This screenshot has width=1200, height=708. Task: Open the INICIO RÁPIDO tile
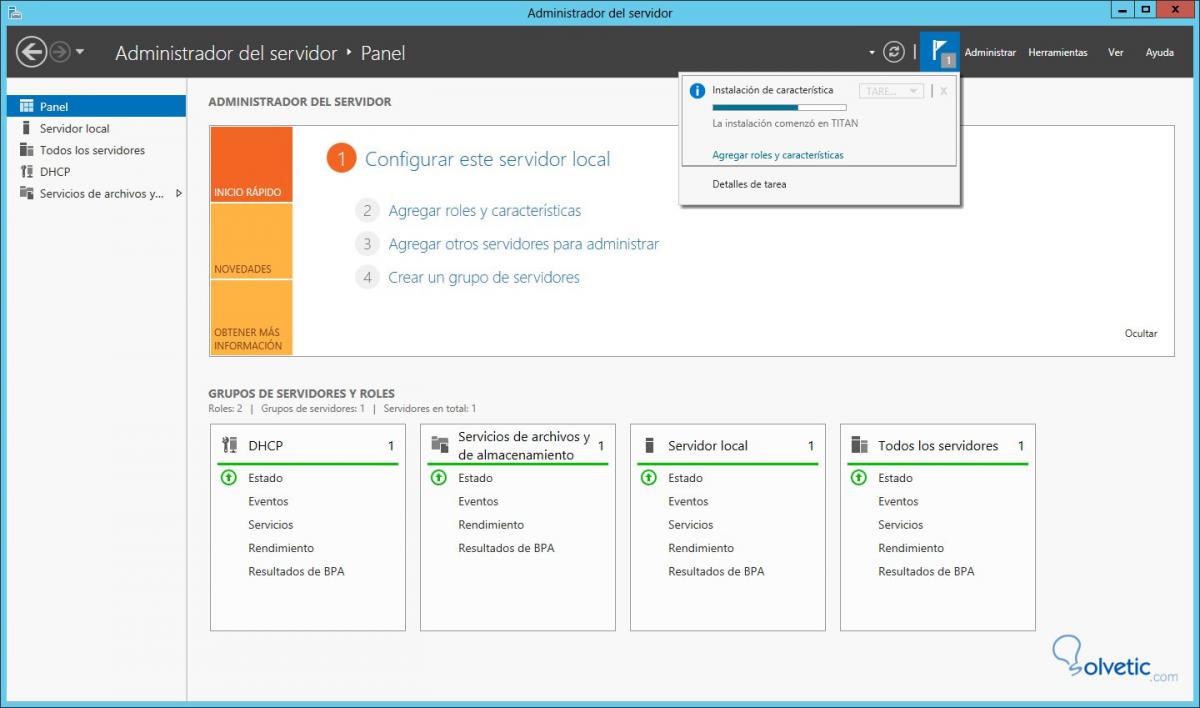pos(251,165)
